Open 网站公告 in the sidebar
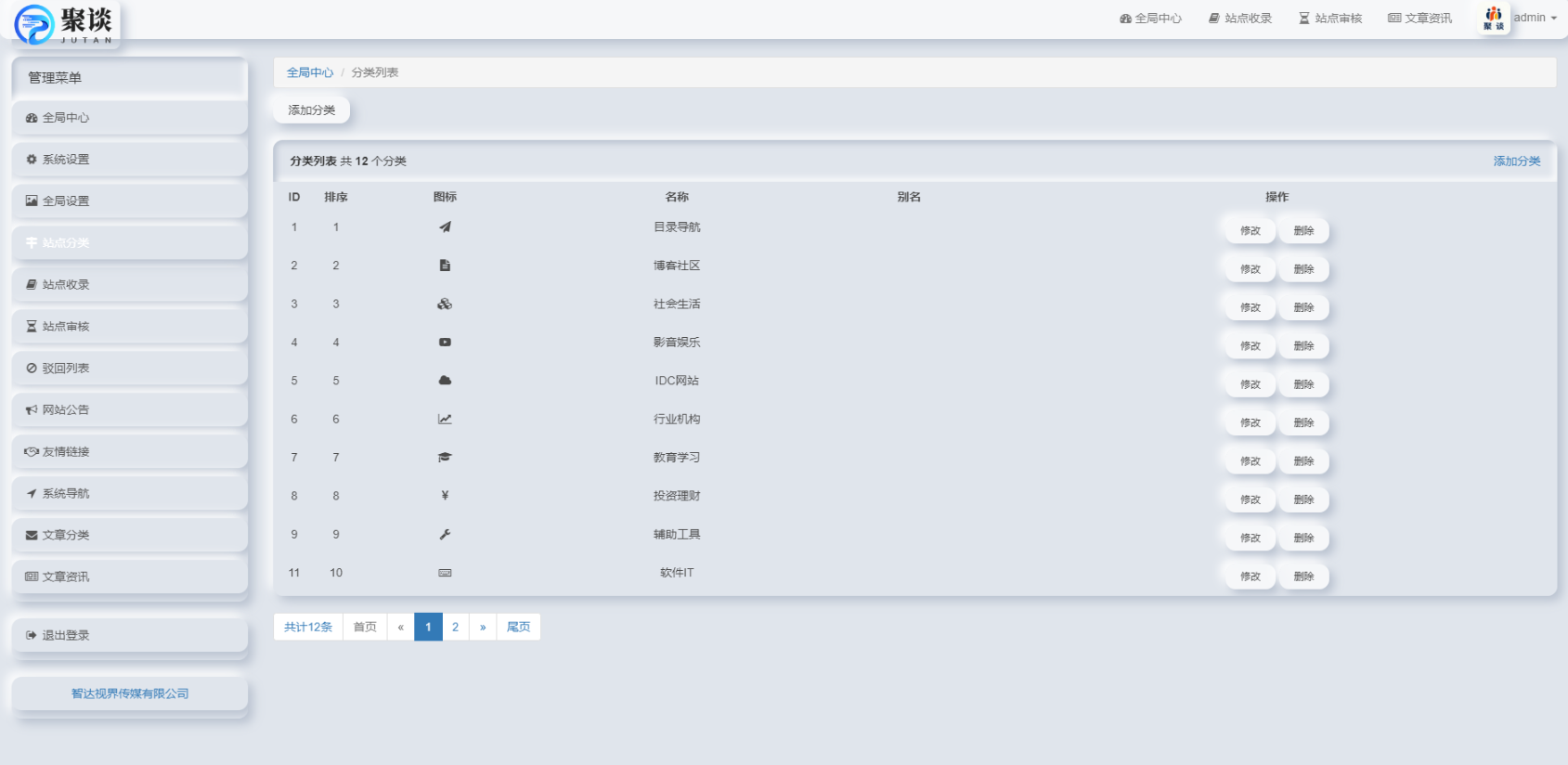 coord(130,410)
